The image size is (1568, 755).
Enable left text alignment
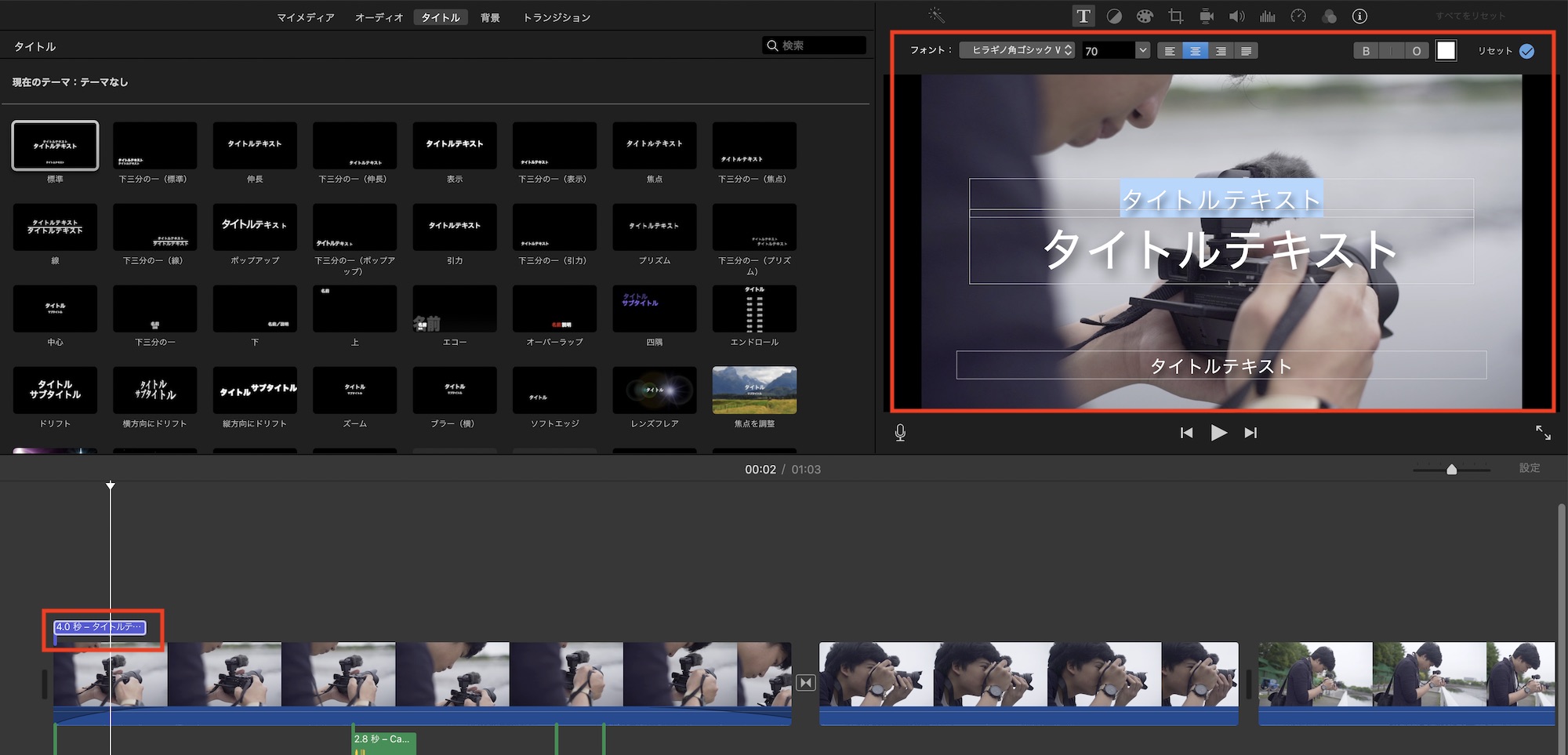tap(1170, 51)
